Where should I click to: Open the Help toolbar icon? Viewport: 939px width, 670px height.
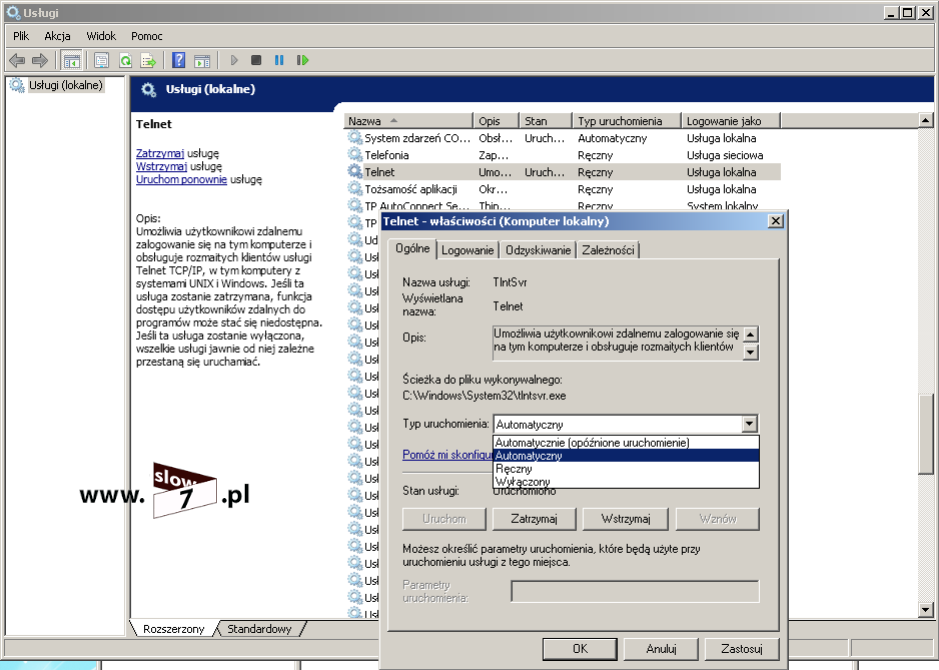click(178, 60)
